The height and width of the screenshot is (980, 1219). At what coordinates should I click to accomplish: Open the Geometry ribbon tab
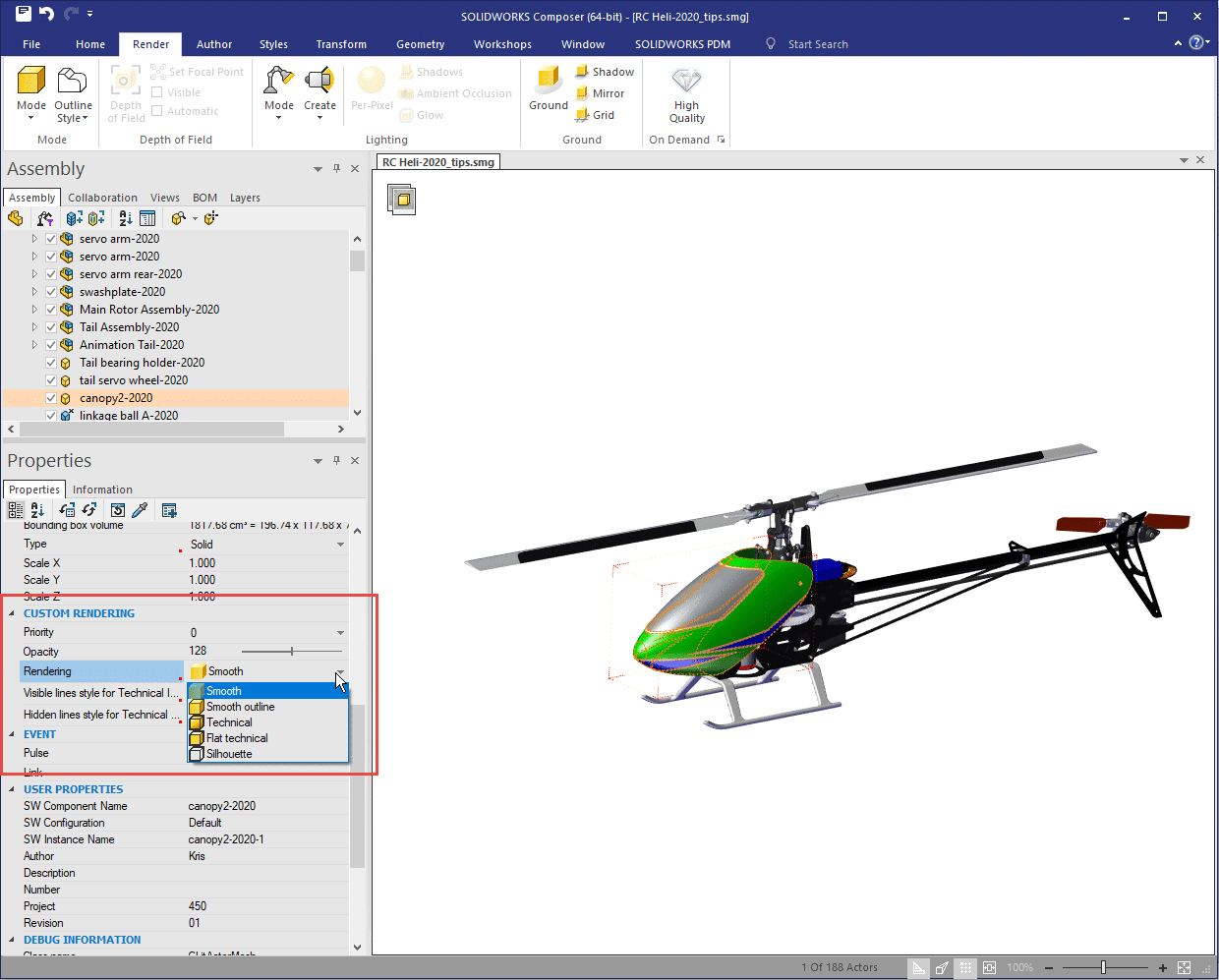click(x=420, y=44)
